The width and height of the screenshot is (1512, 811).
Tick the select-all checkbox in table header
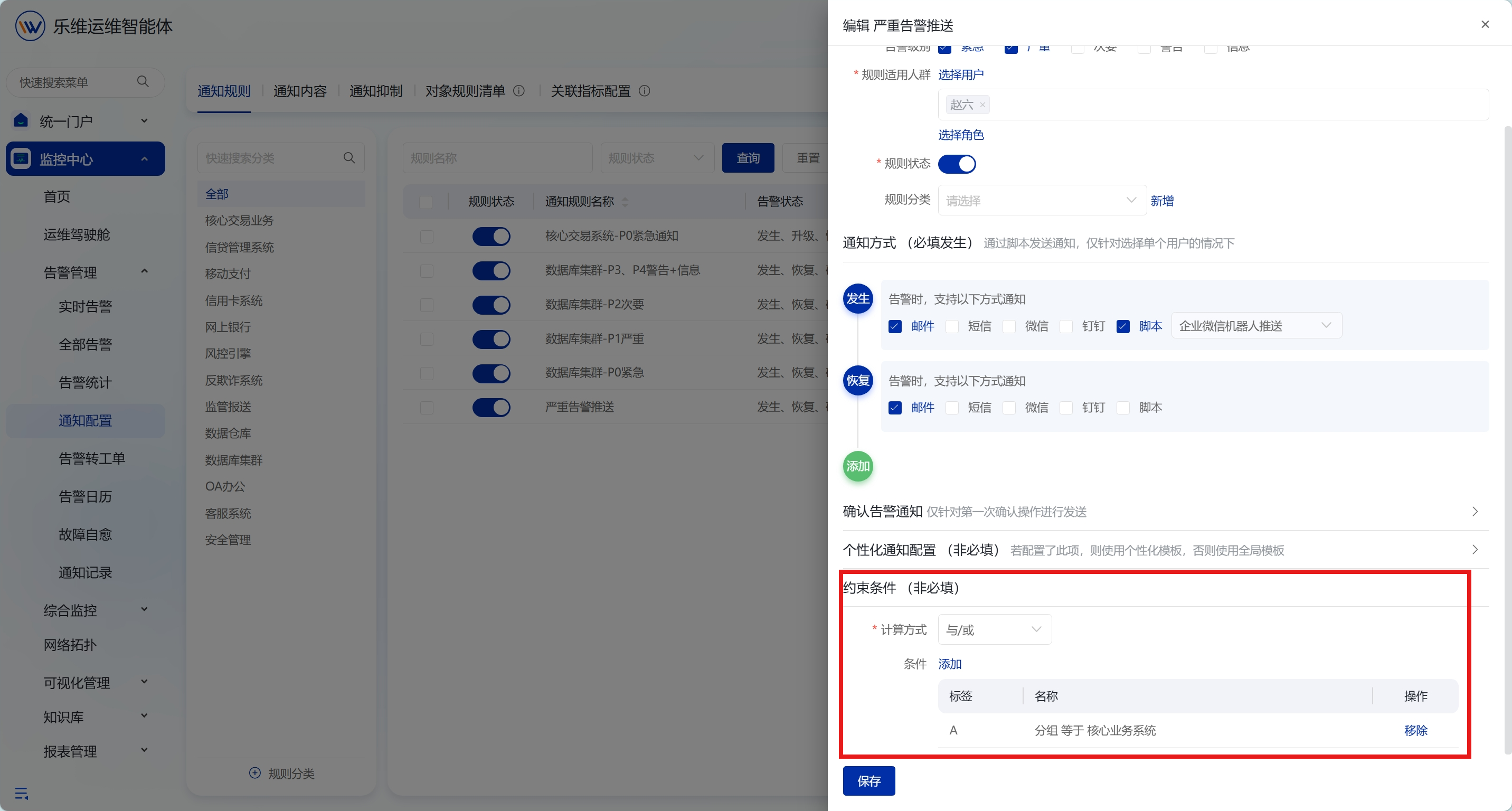tap(426, 202)
